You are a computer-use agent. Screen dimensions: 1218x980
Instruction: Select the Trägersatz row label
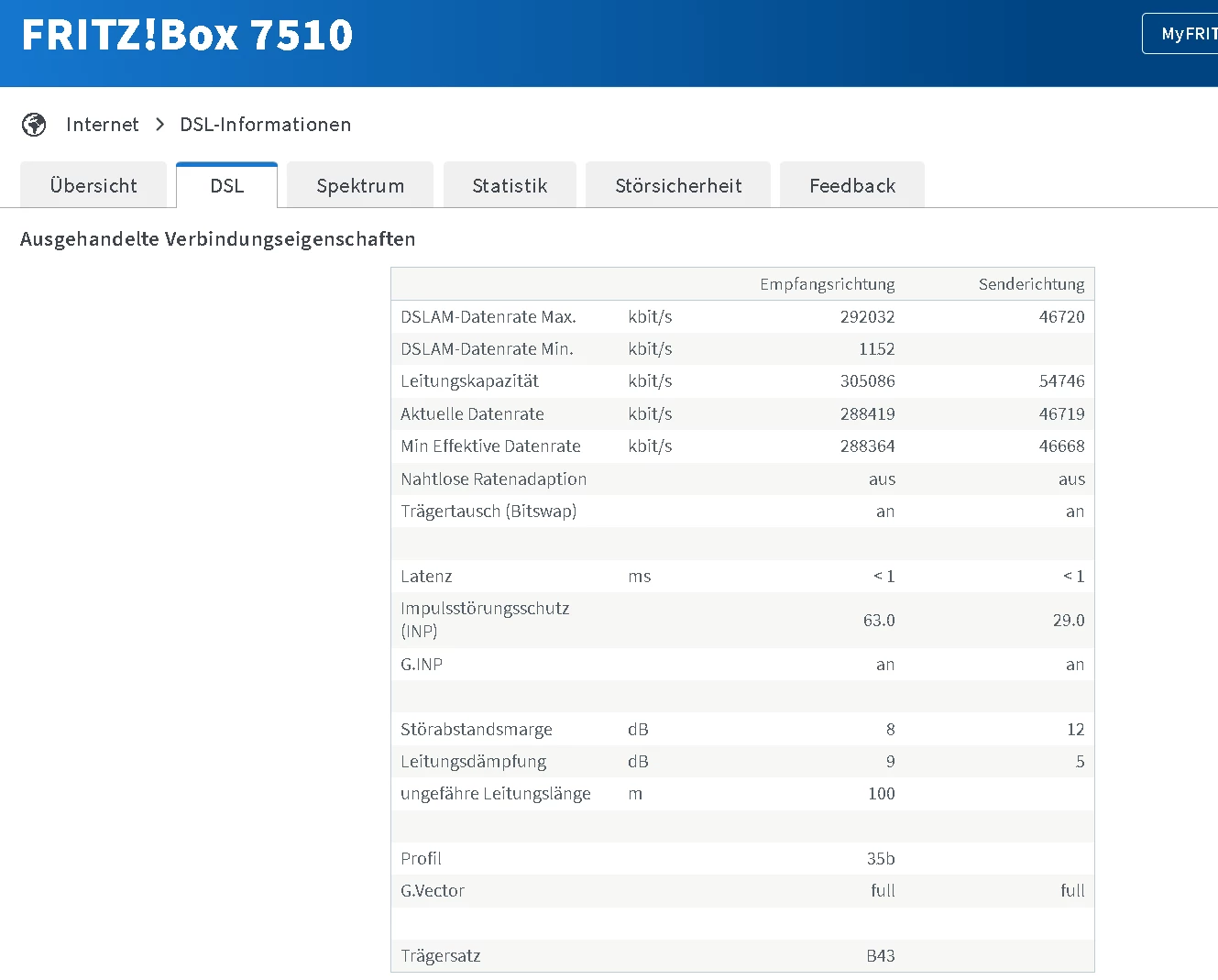441,956
